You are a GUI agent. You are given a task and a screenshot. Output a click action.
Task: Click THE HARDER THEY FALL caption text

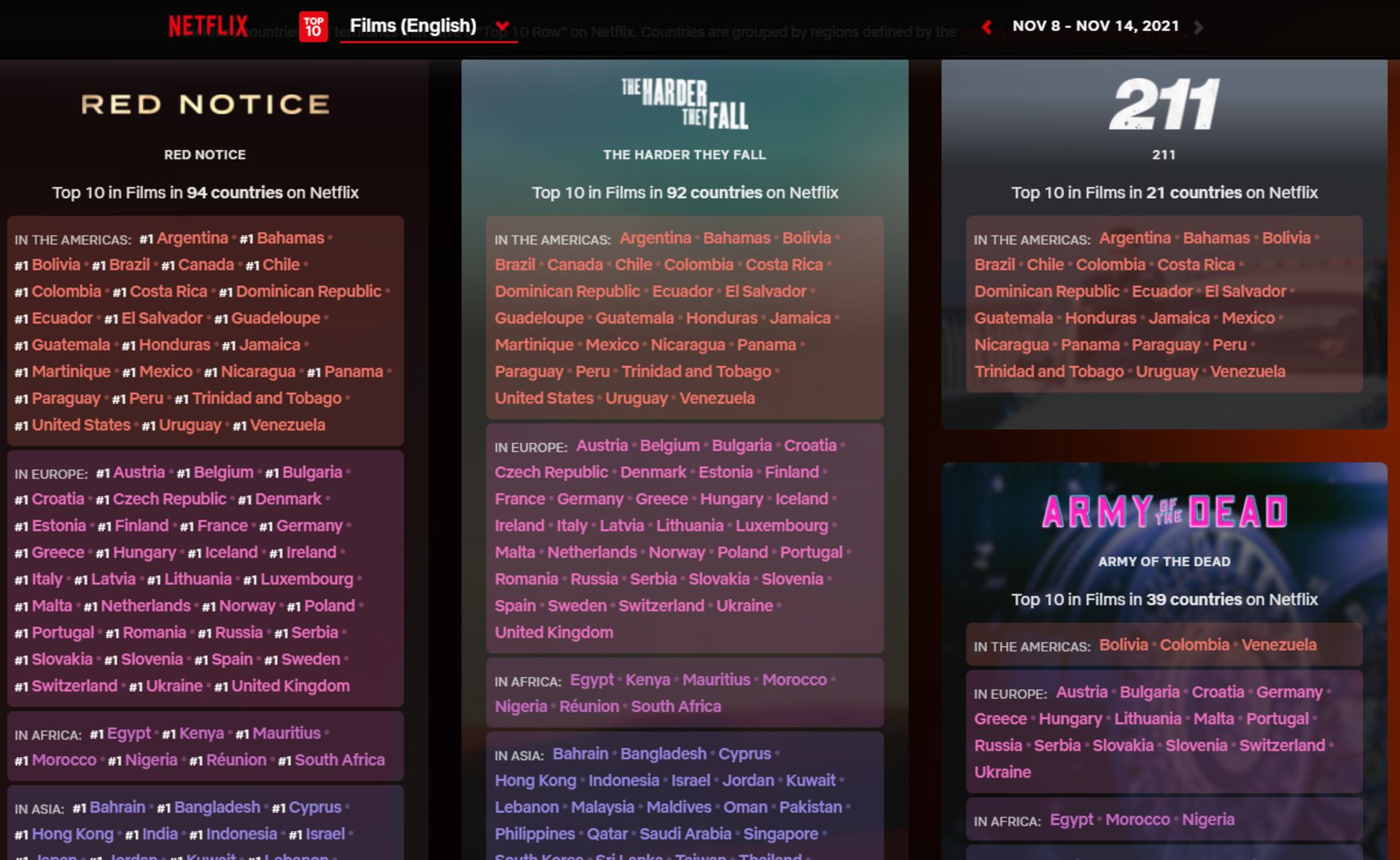[x=685, y=155]
